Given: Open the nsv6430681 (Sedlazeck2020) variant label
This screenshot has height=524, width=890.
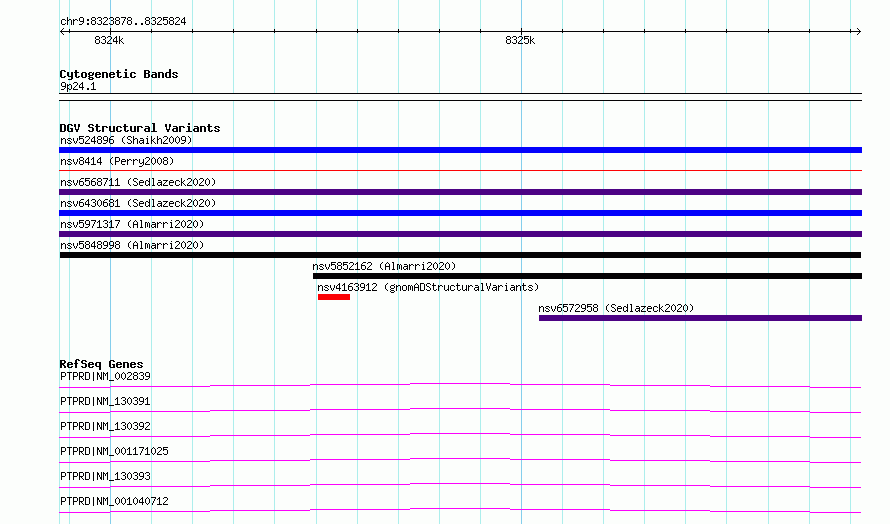Looking at the screenshot, I should point(138,203).
